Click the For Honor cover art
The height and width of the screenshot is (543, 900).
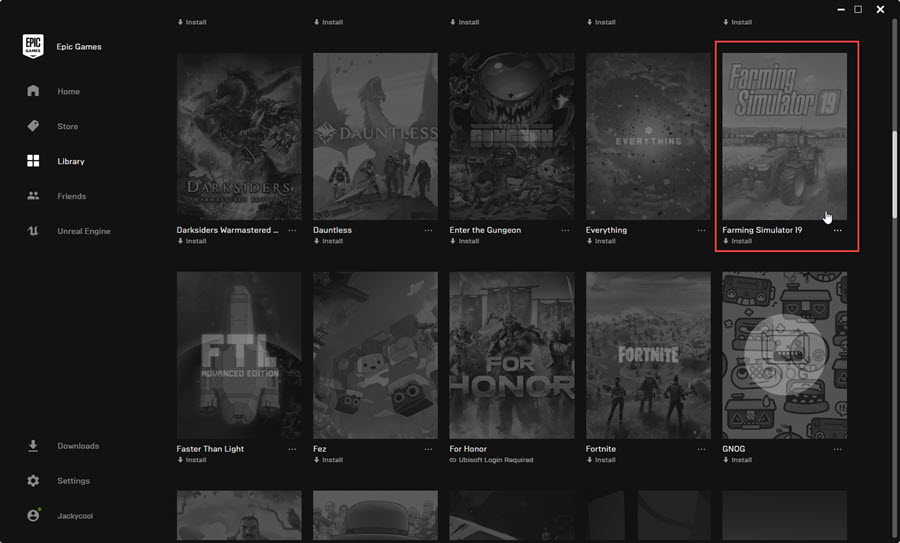(x=512, y=355)
